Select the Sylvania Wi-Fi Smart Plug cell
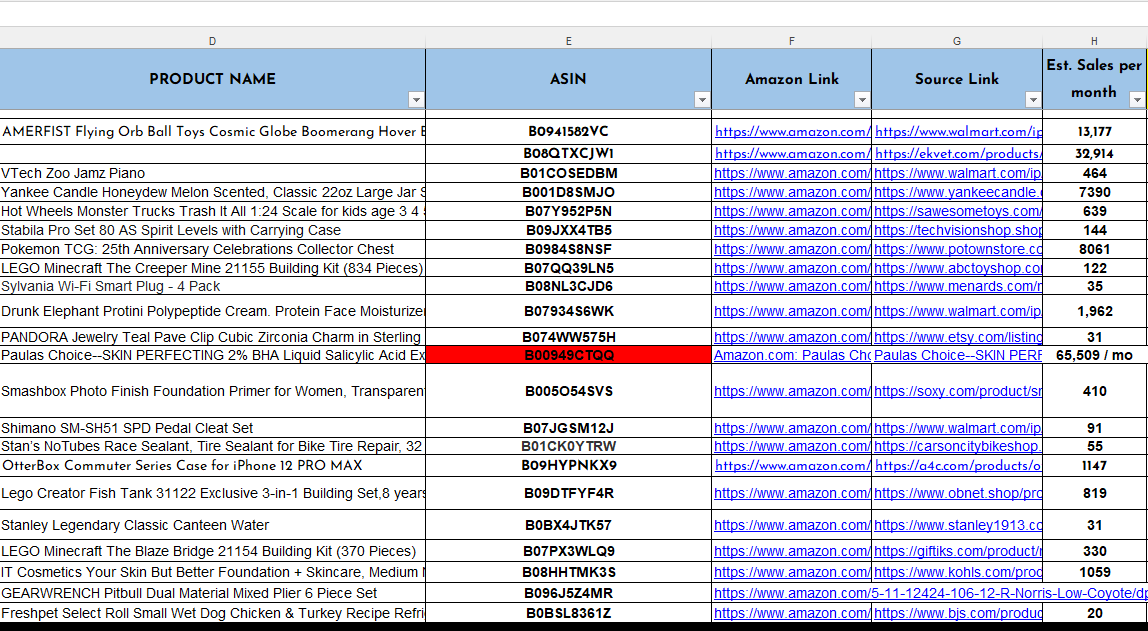 [x=212, y=286]
